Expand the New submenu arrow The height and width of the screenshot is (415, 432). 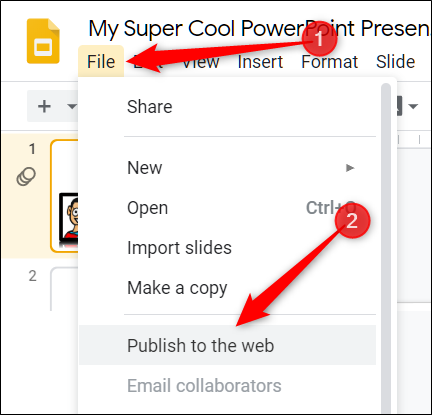[x=350, y=168]
